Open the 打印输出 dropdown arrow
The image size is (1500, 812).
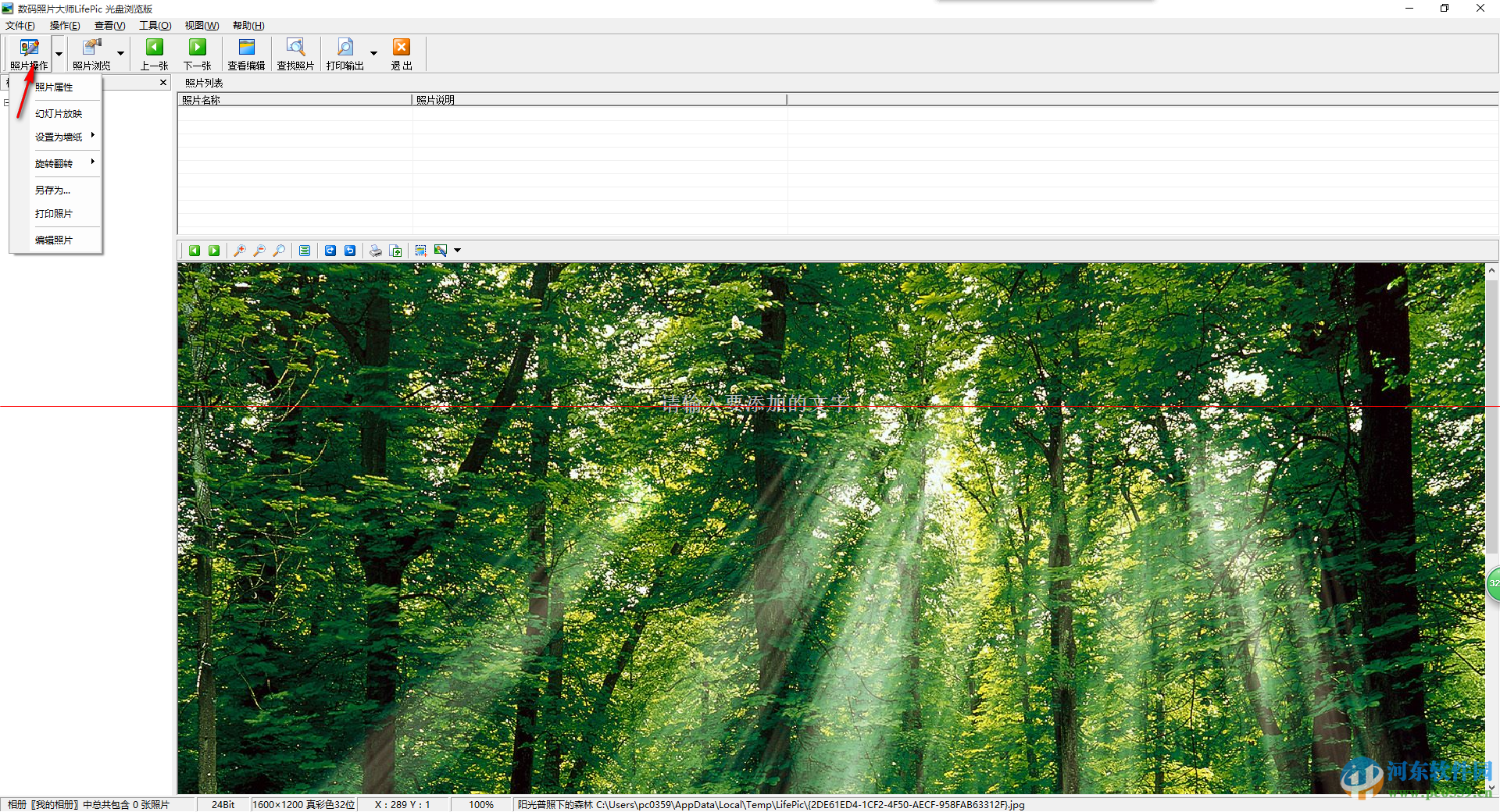point(373,52)
